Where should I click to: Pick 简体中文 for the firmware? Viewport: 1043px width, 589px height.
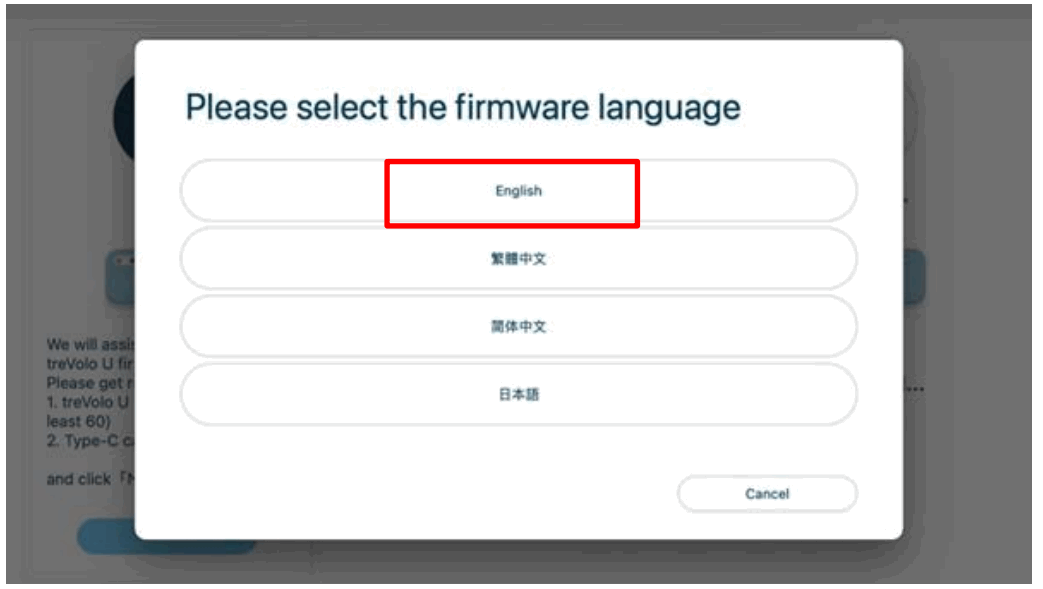pyautogui.click(x=521, y=324)
